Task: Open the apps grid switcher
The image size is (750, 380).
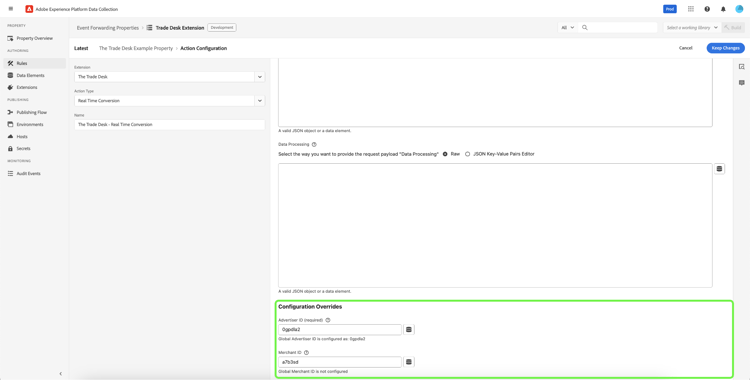Action: (x=691, y=9)
